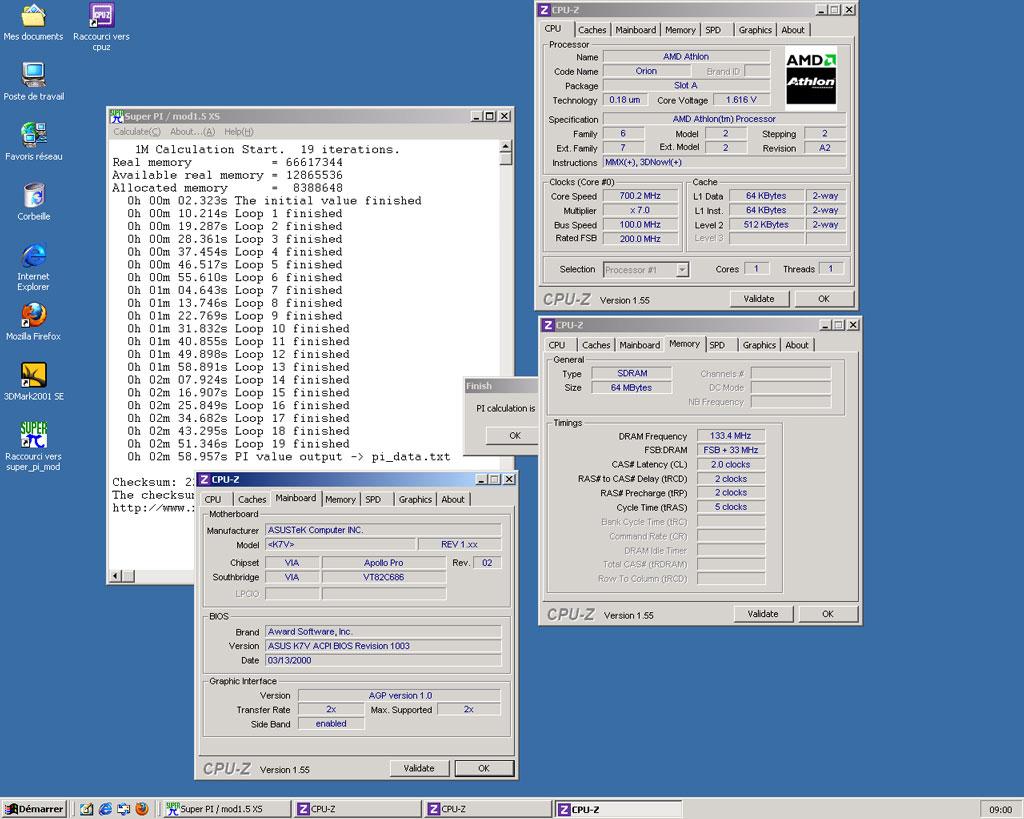Click the taskbar clock showing 09:00

pos(1000,809)
